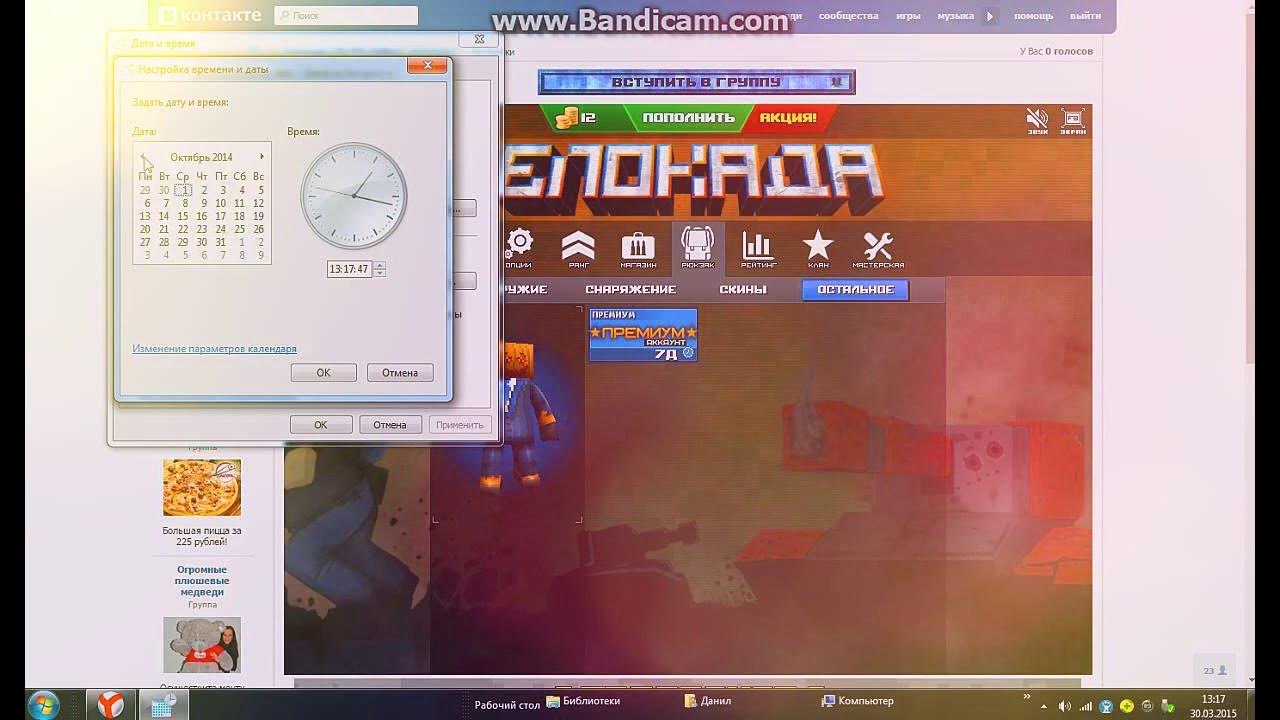This screenshot has height=720, width=1280.
Task: Click the volume speaker tray icon
Action: point(1064,706)
